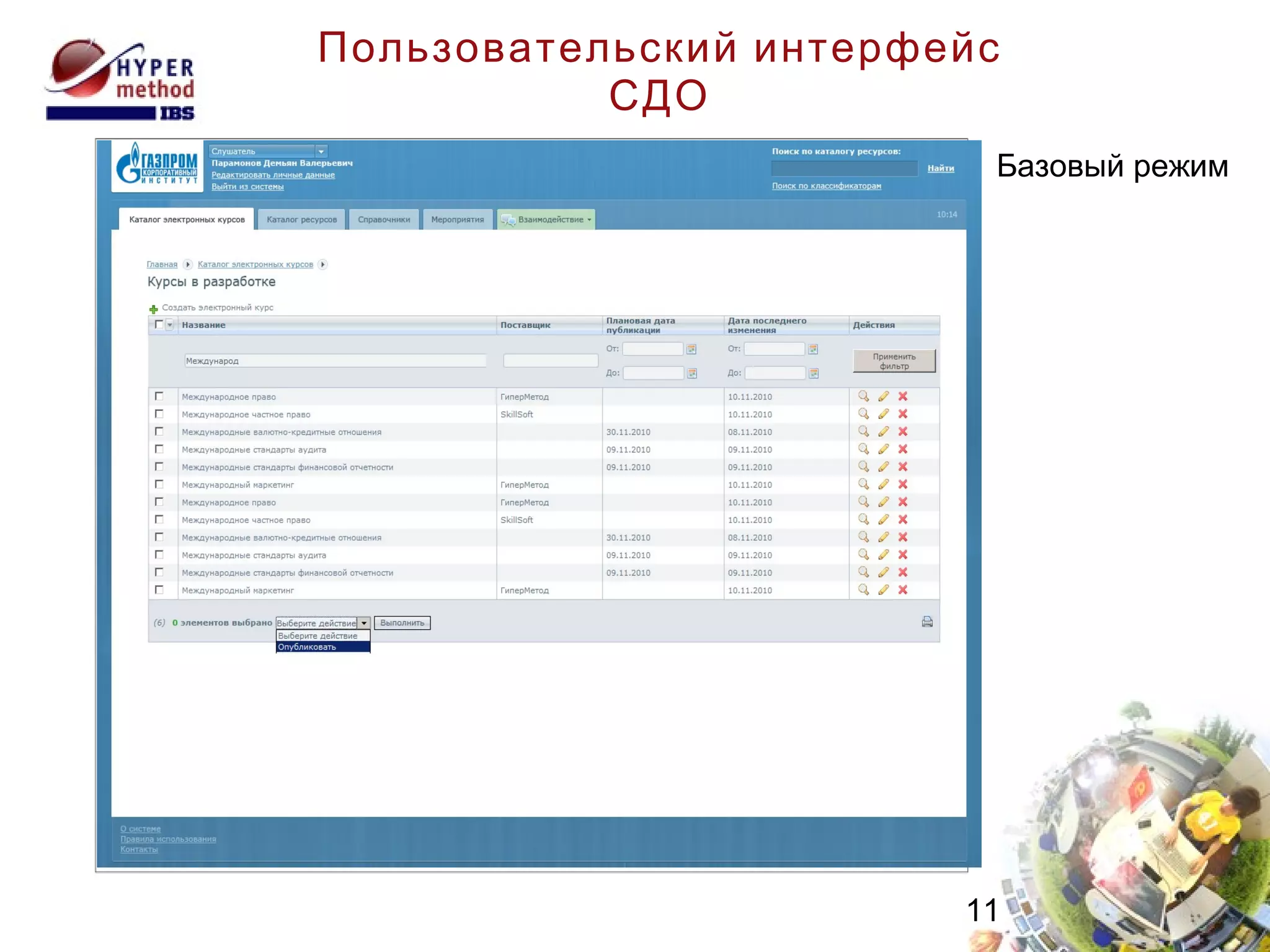Open 'Поиск по классификаторам' link
The width and height of the screenshot is (1270, 952).
click(x=826, y=186)
